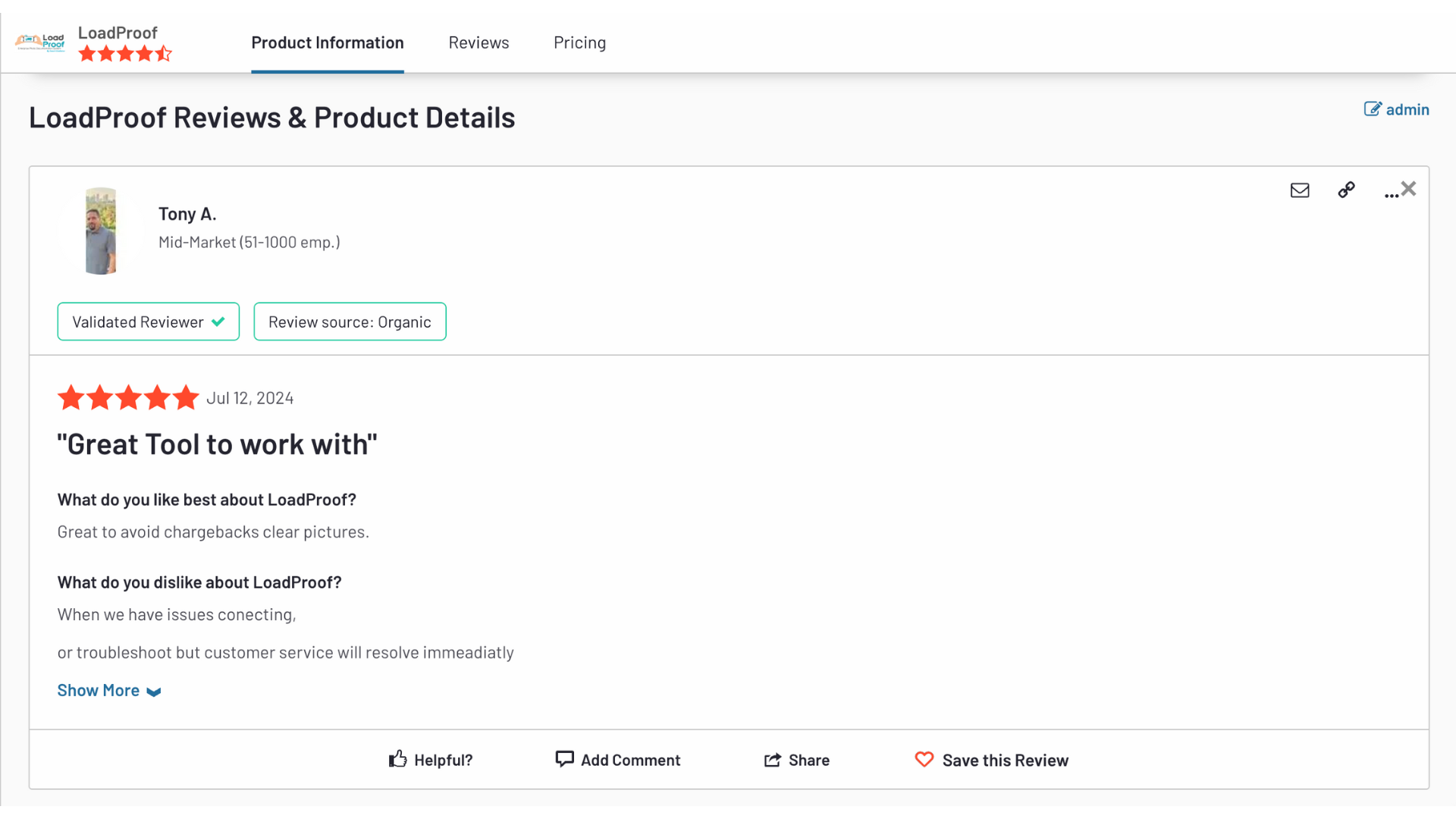This screenshot has height=819, width=1456.
Task: Click heading LoadProof Reviews & Product Details
Action: click(x=272, y=118)
